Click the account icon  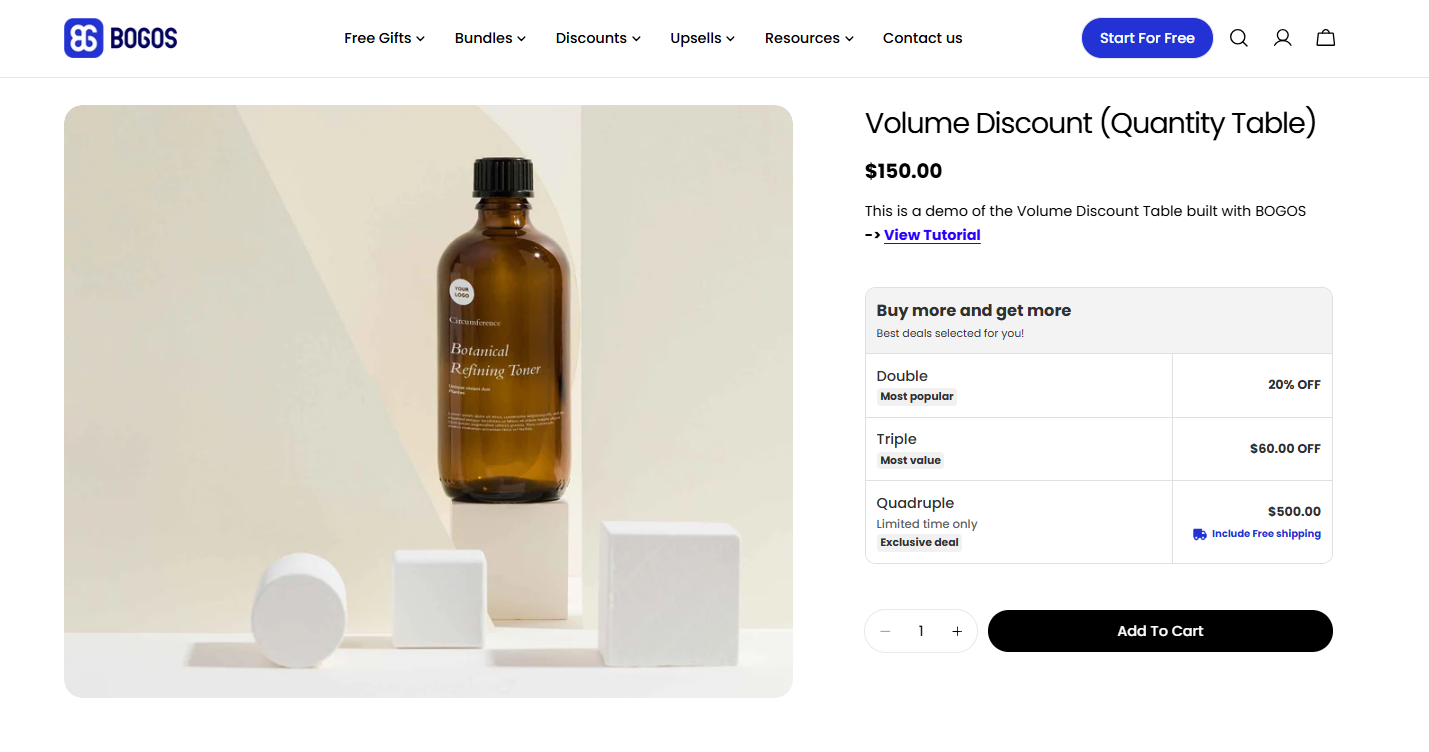[x=1282, y=37]
